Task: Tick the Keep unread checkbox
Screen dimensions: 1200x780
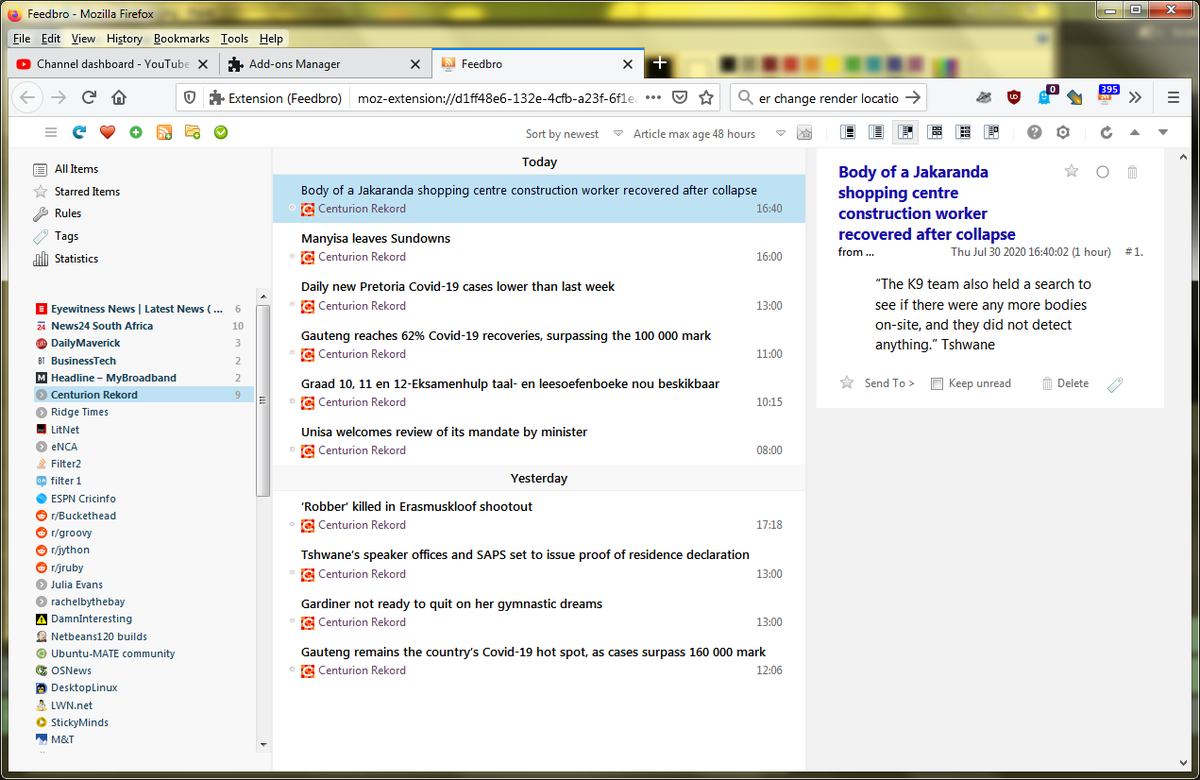Action: (x=937, y=384)
